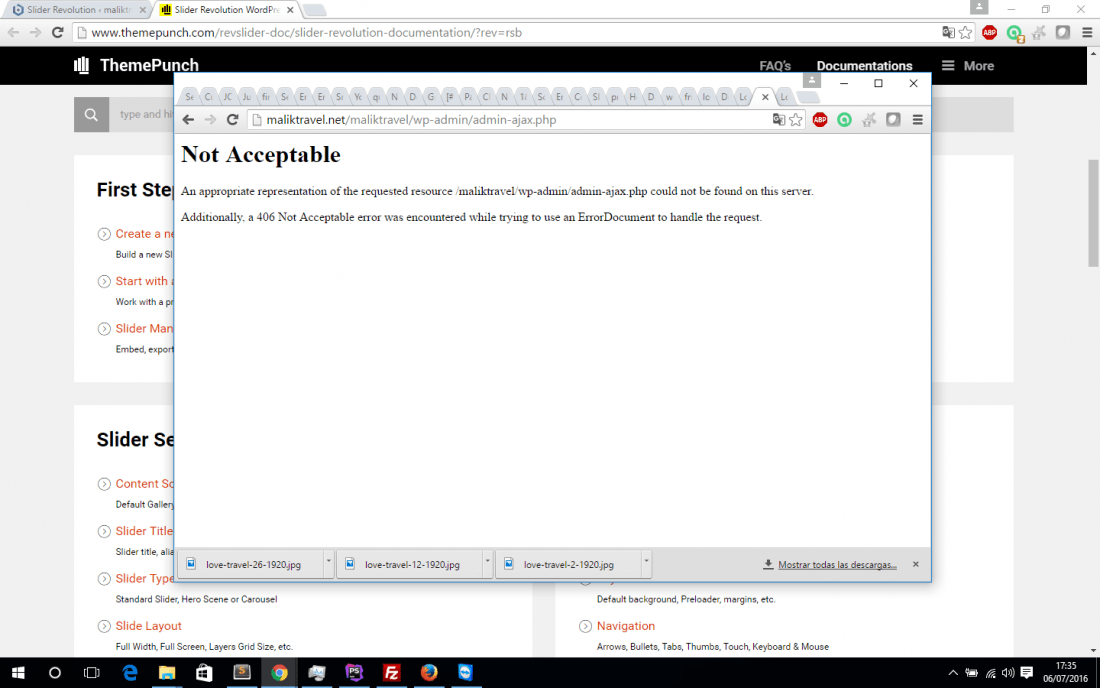
Task: Switch to 'Slider Revolution ‹ maliktr' tab in back window
Action: click(x=77, y=10)
